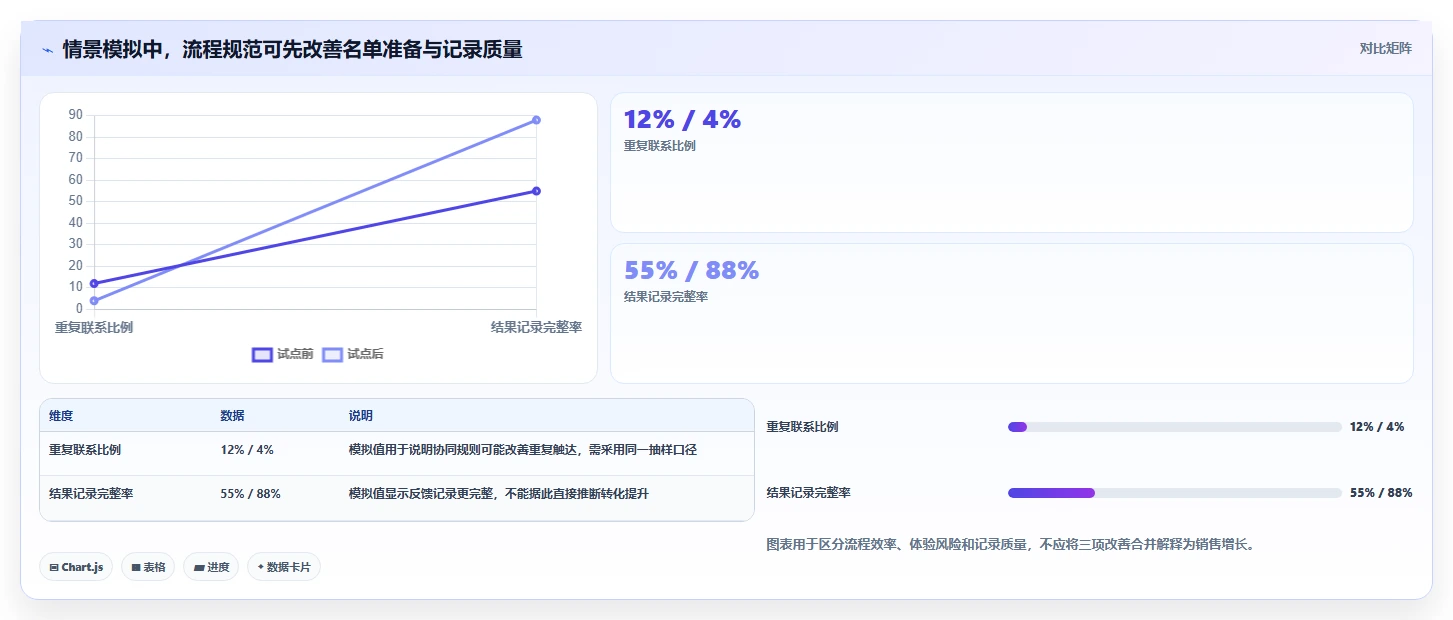Click the 说明 column header

tap(360, 416)
